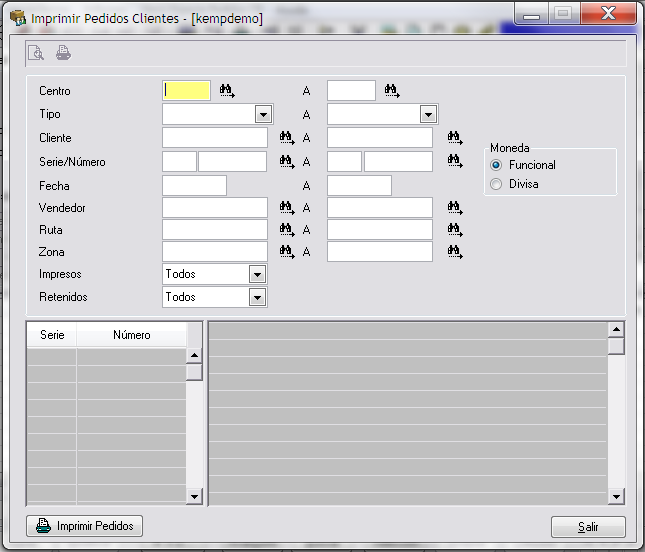This screenshot has width=645, height=552.
Task: Click the printer toolbar icon
Action: point(63,53)
